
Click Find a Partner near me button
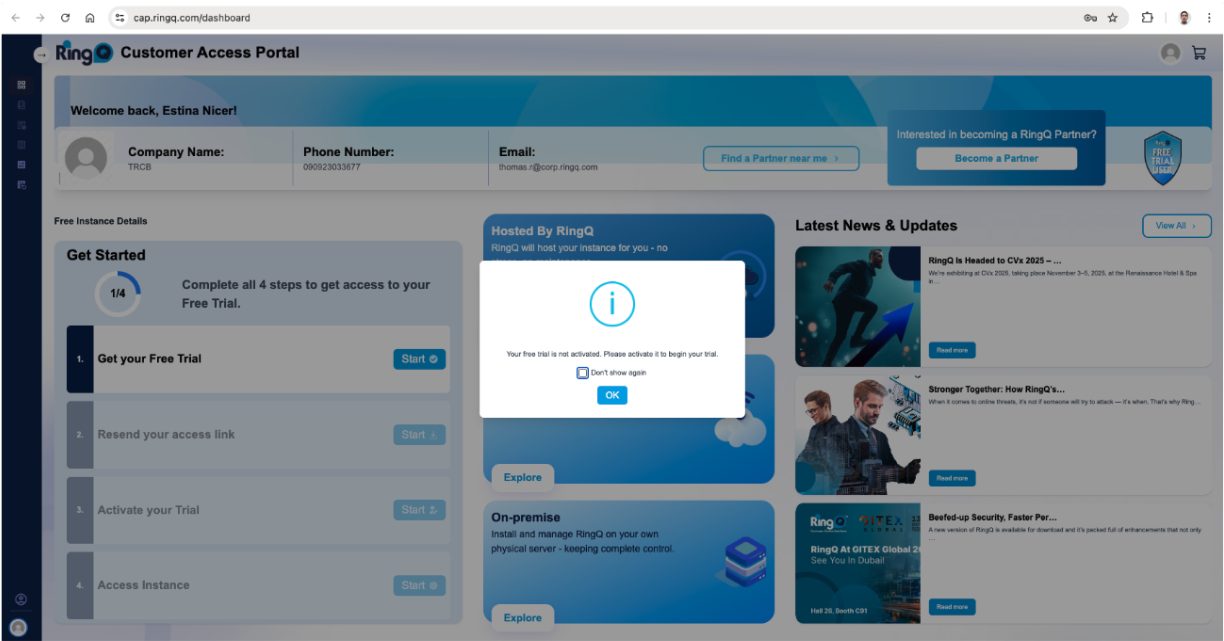click(x=780, y=158)
